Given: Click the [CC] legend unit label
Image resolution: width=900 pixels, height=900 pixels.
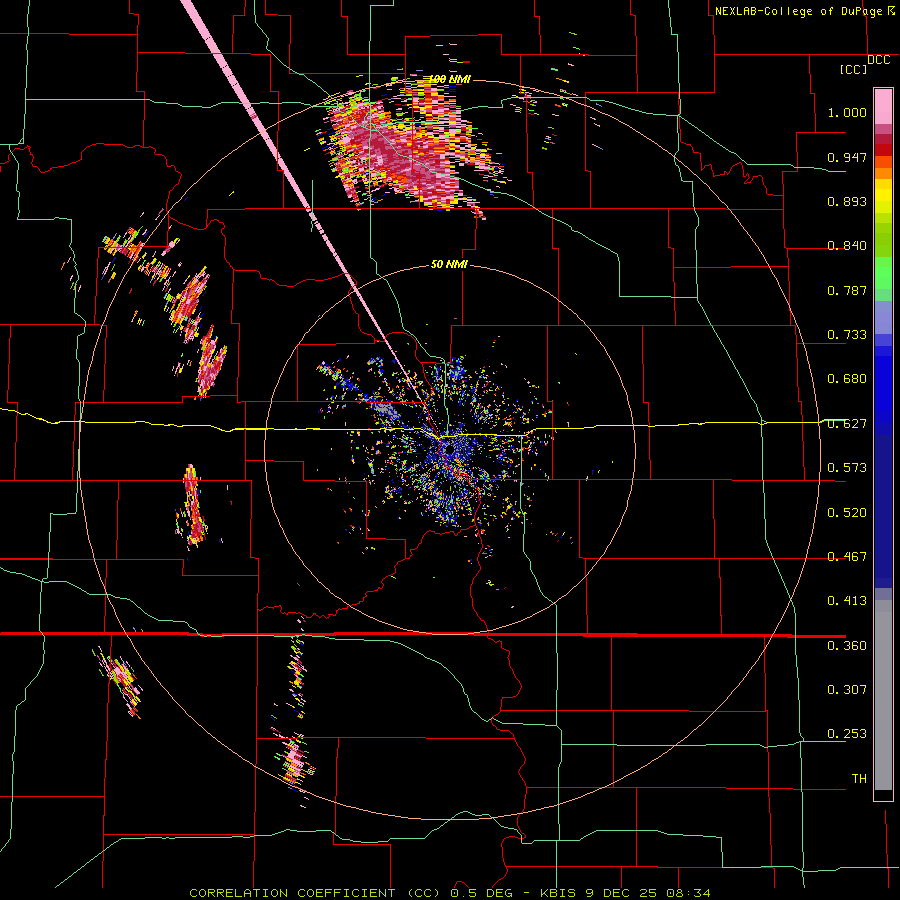Looking at the screenshot, I should tap(853, 69).
